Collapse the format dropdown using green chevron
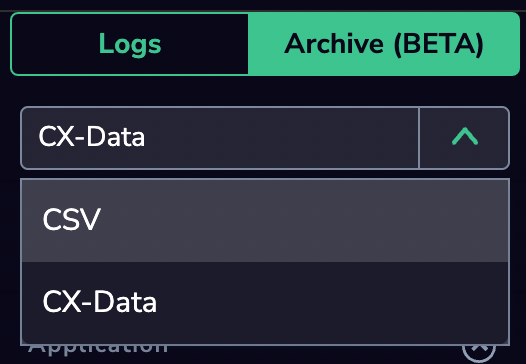Viewport: 526px width, 364px height. [x=465, y=138]
